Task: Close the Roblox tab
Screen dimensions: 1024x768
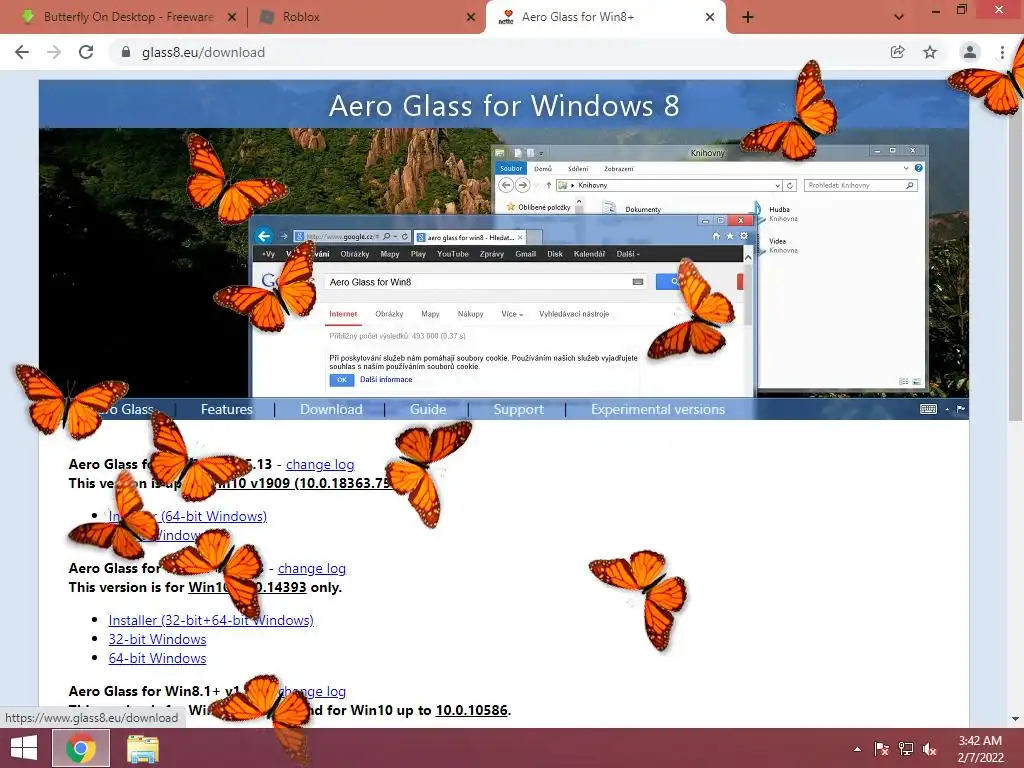Action: click(x=471, y=17)
